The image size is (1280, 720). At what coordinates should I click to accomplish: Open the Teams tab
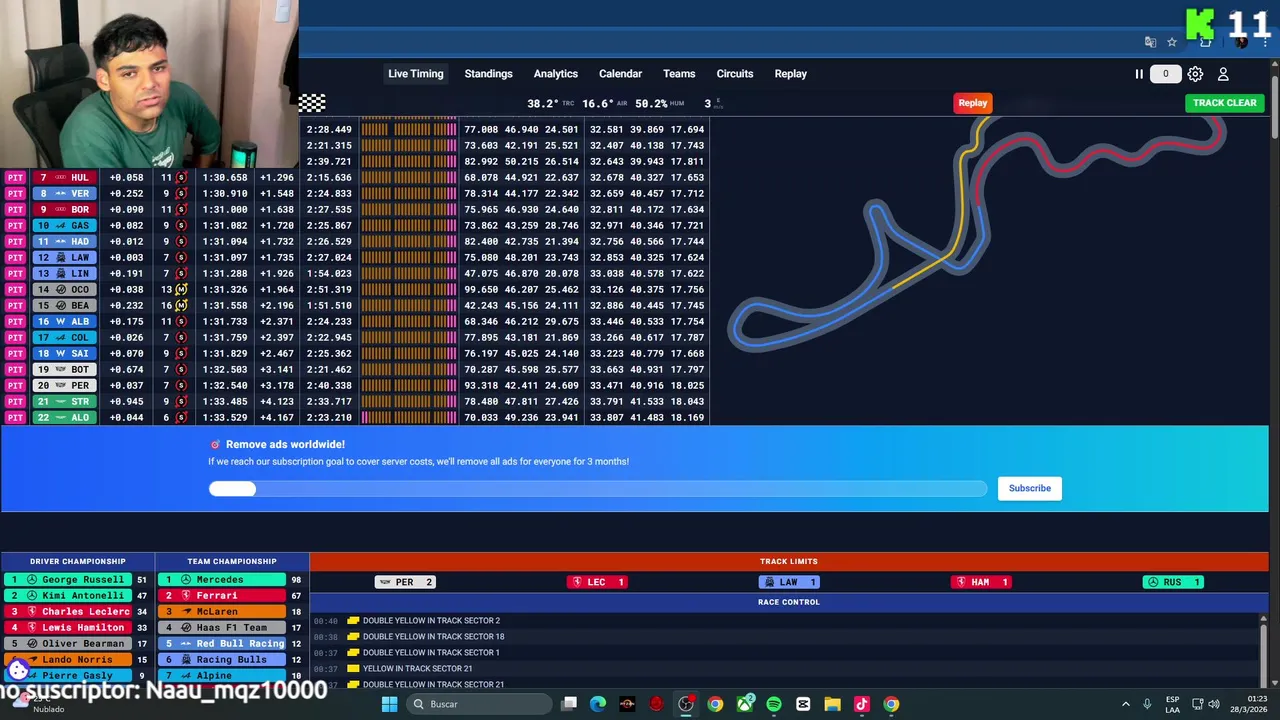(679, 74)
